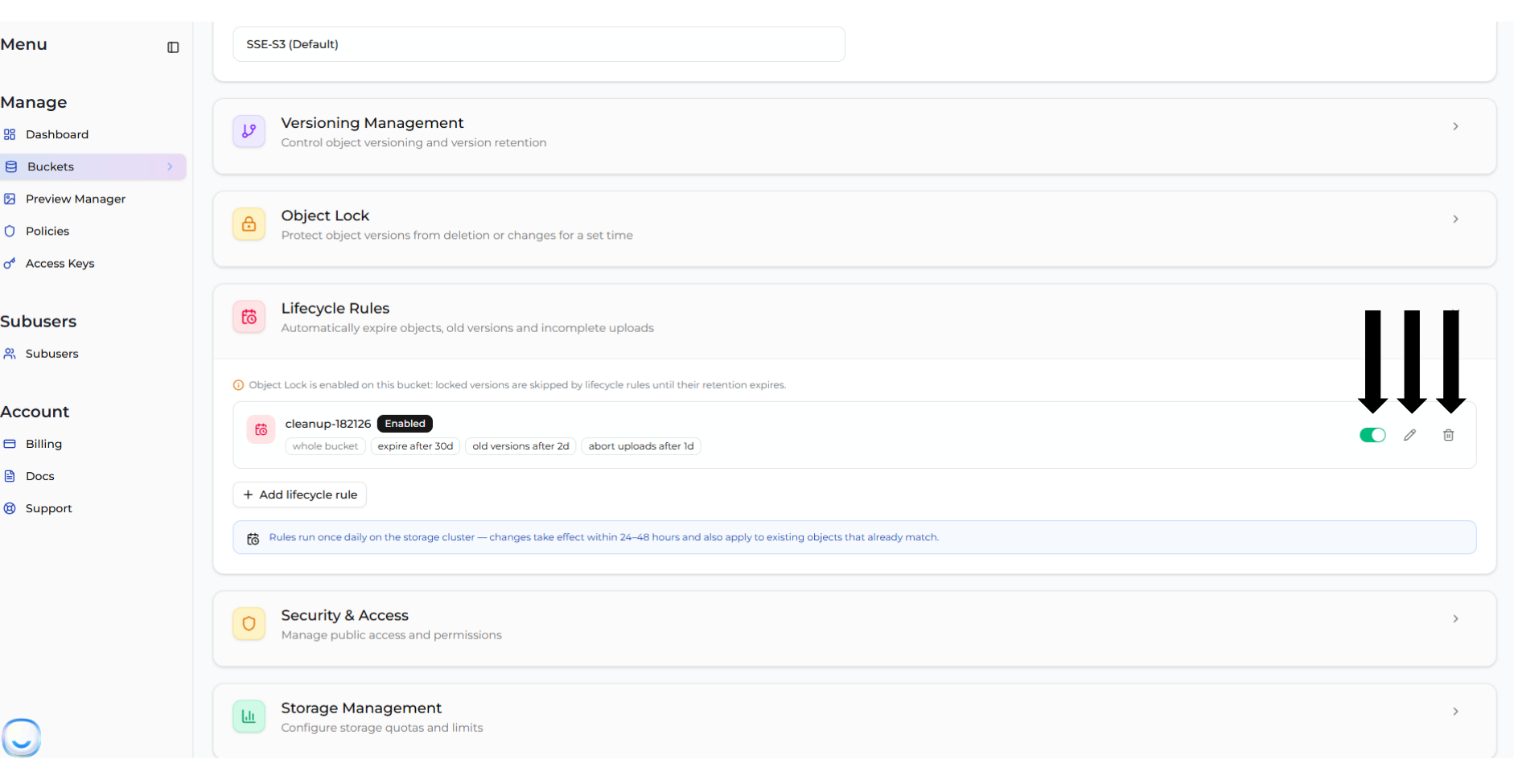This screenshot has width=1514, height=784.
Task: Click the 'abort uploads after 1d' tag
Action: (641, 446)
